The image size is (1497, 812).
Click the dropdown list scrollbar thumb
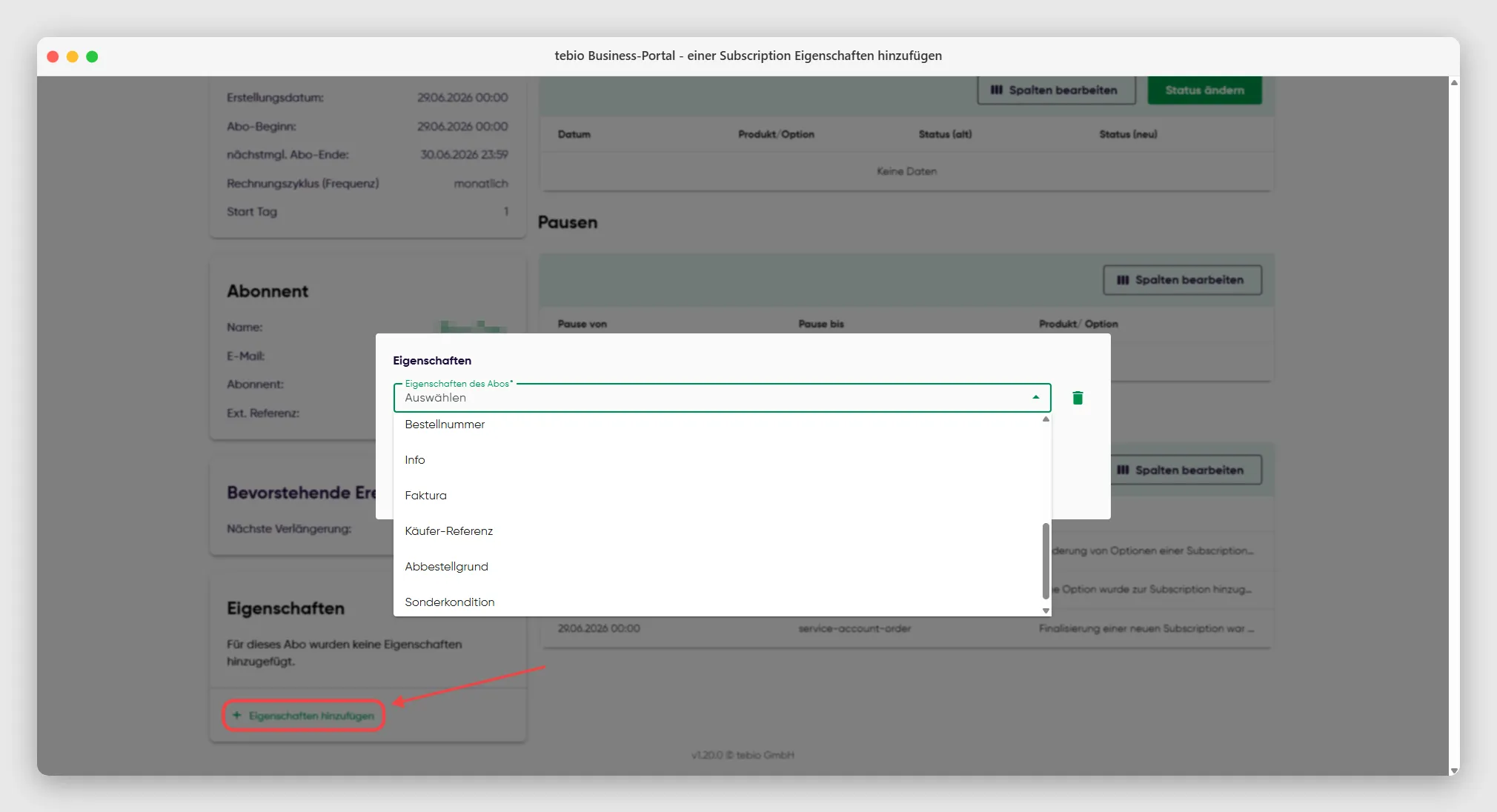1046,560
